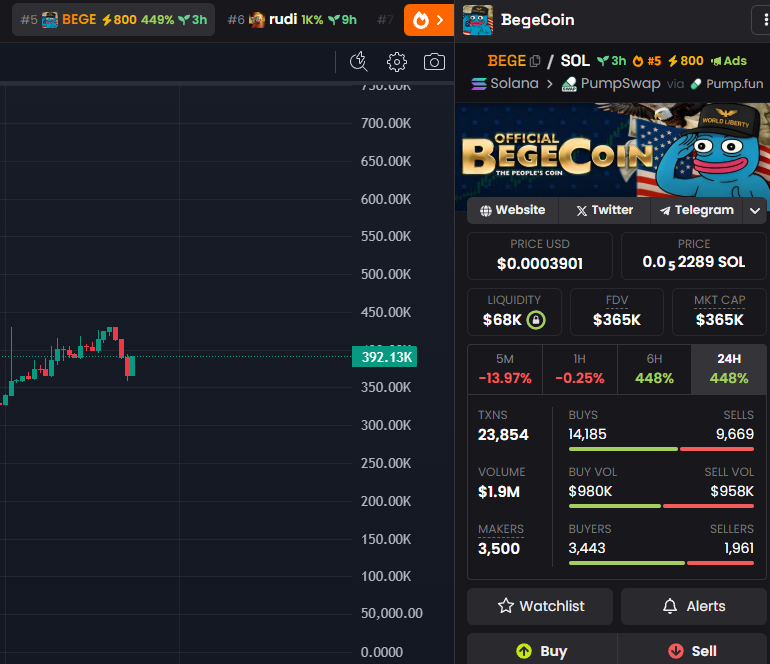Image resolution: width=770 pixels, height=664 pixels.
Task: Click the #5 flame rank badge
Action: pos(647,61)
